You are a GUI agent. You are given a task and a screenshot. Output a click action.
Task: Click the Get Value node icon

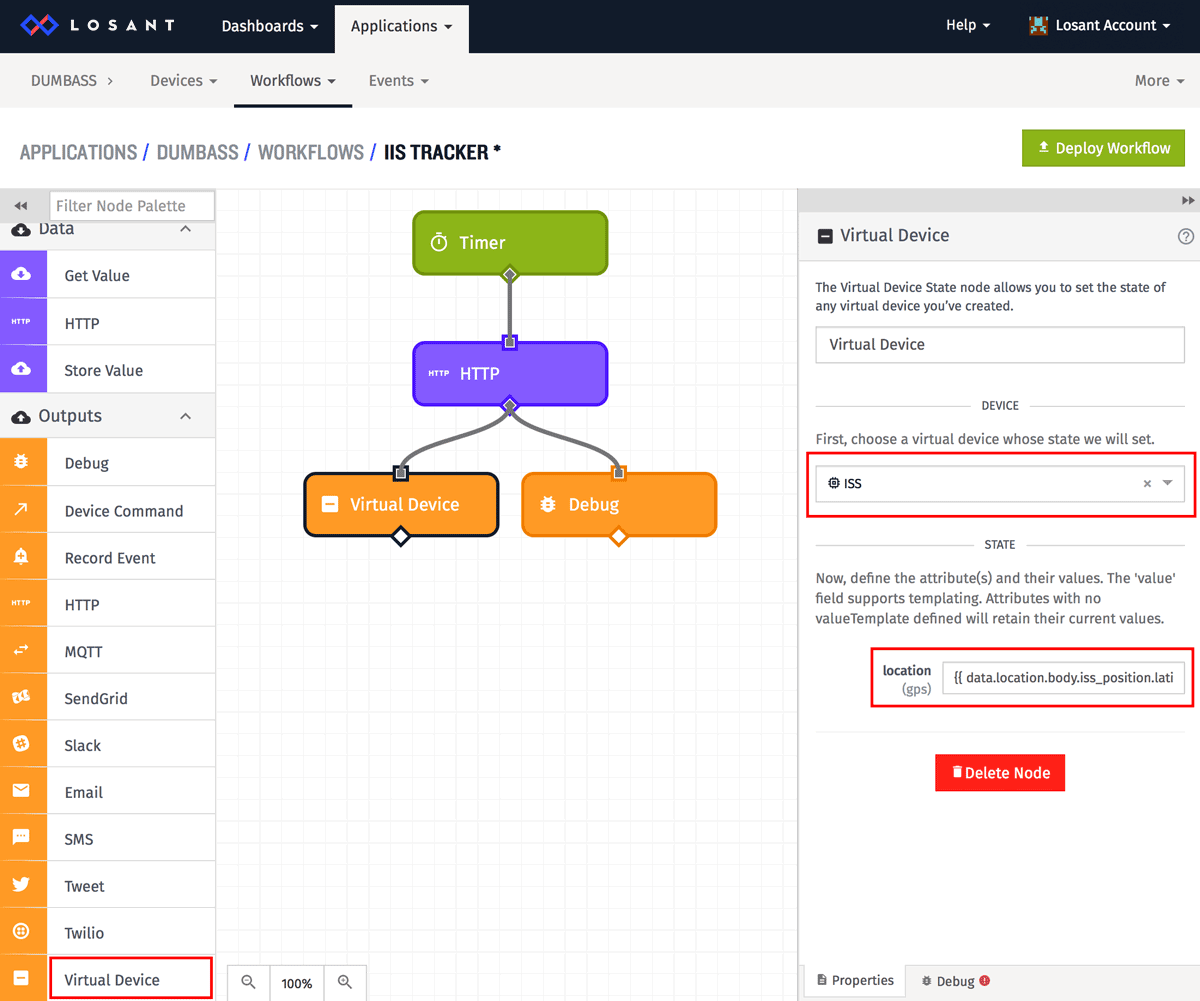click(x=21, y=275)
